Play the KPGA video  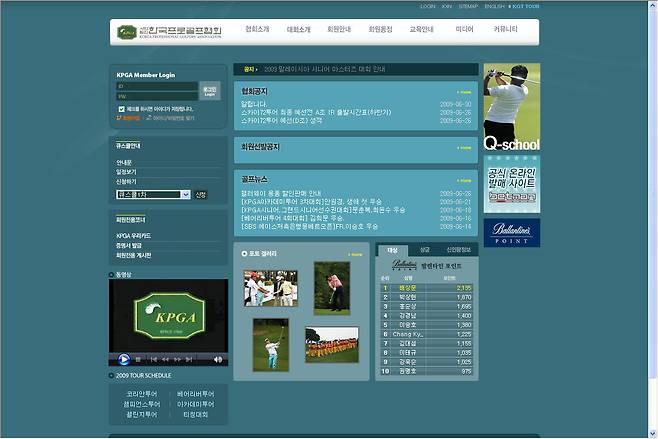pos(125,359)
